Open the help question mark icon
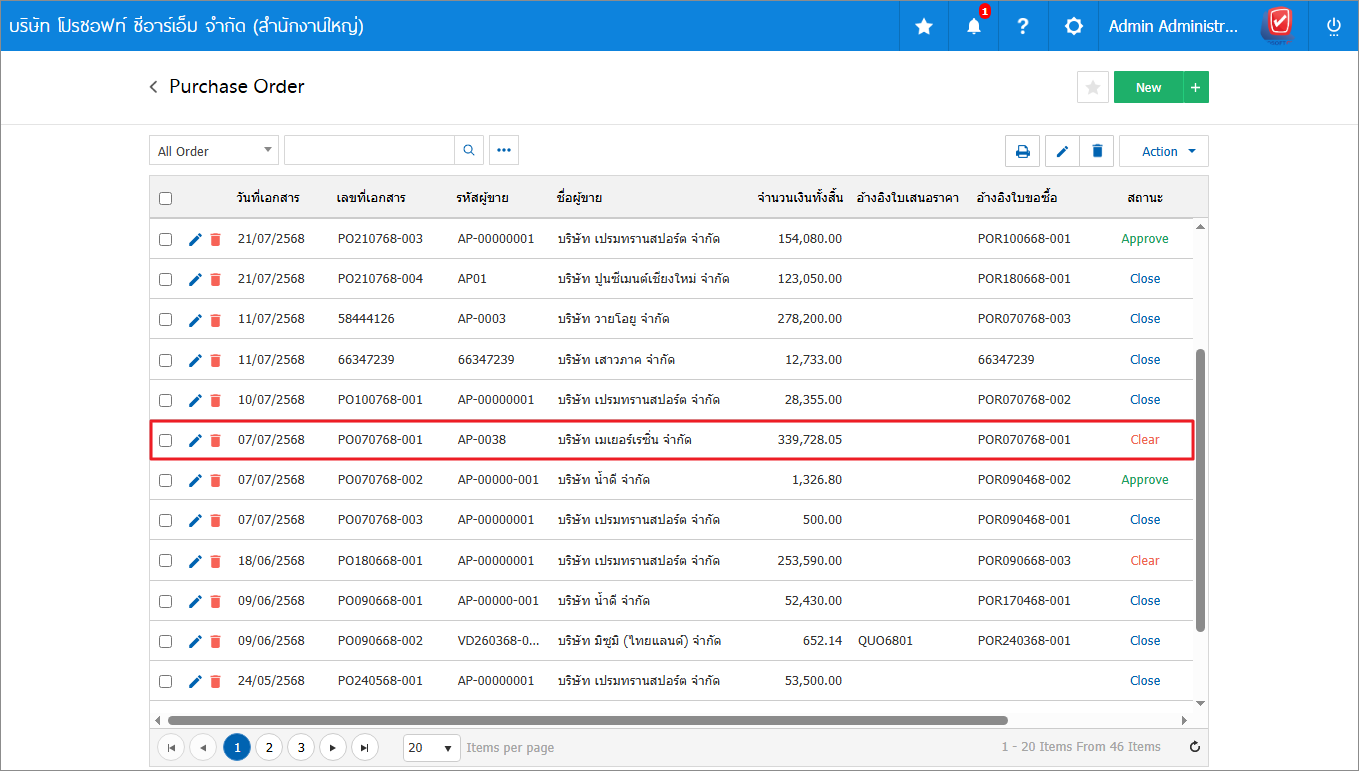This screenshot has width=1359, height=771. coord(1022,27)
